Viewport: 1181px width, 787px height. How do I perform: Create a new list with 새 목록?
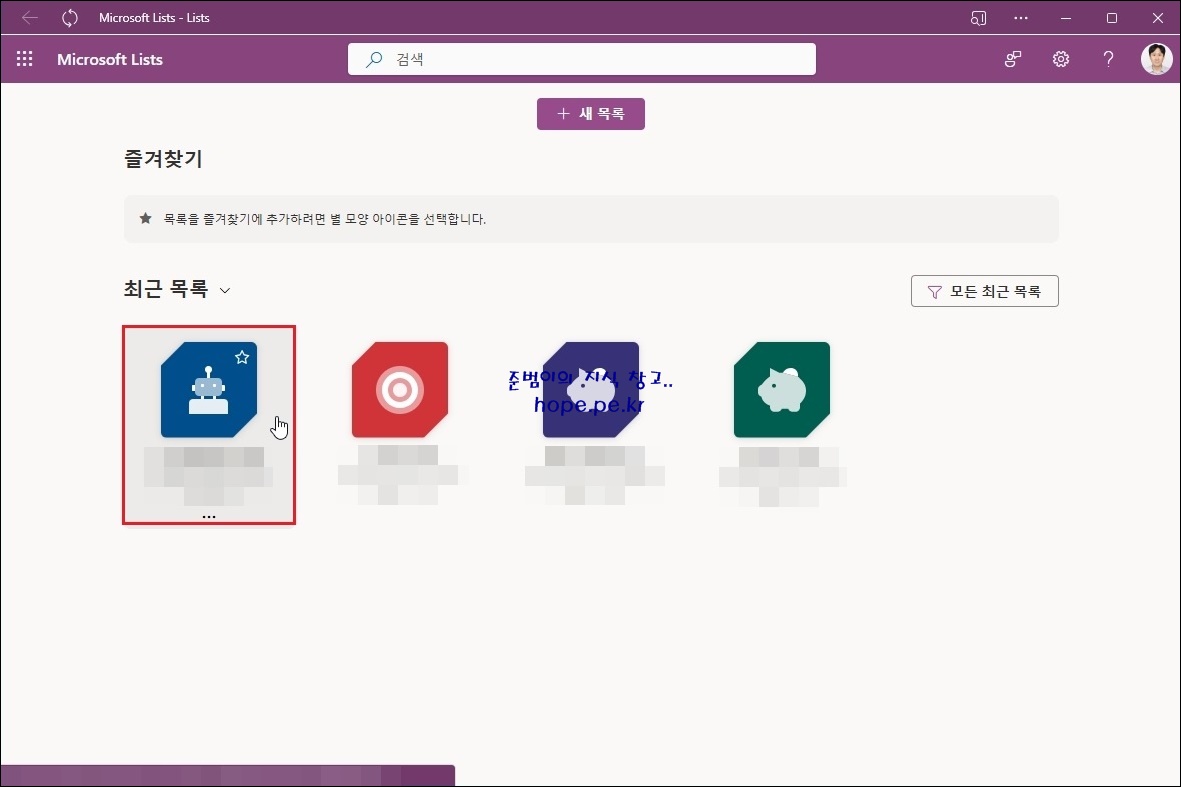(590, 114)
